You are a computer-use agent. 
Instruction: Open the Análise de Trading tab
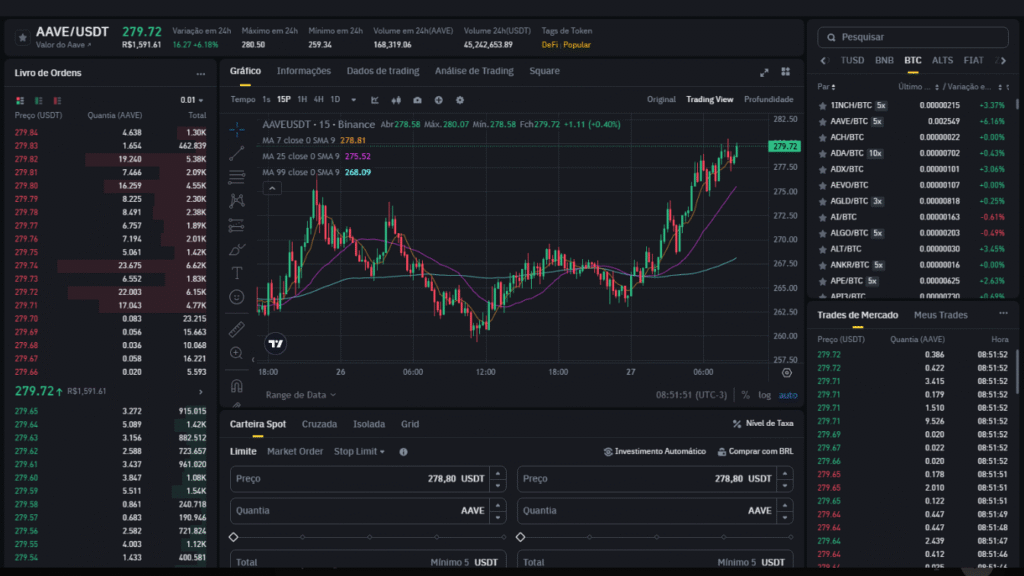pos(474,71)
